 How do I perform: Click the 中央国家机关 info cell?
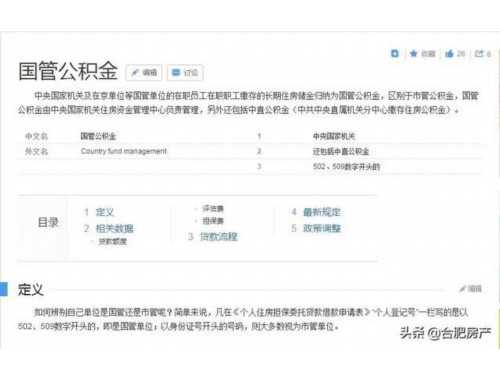click(x=334, y=136)
